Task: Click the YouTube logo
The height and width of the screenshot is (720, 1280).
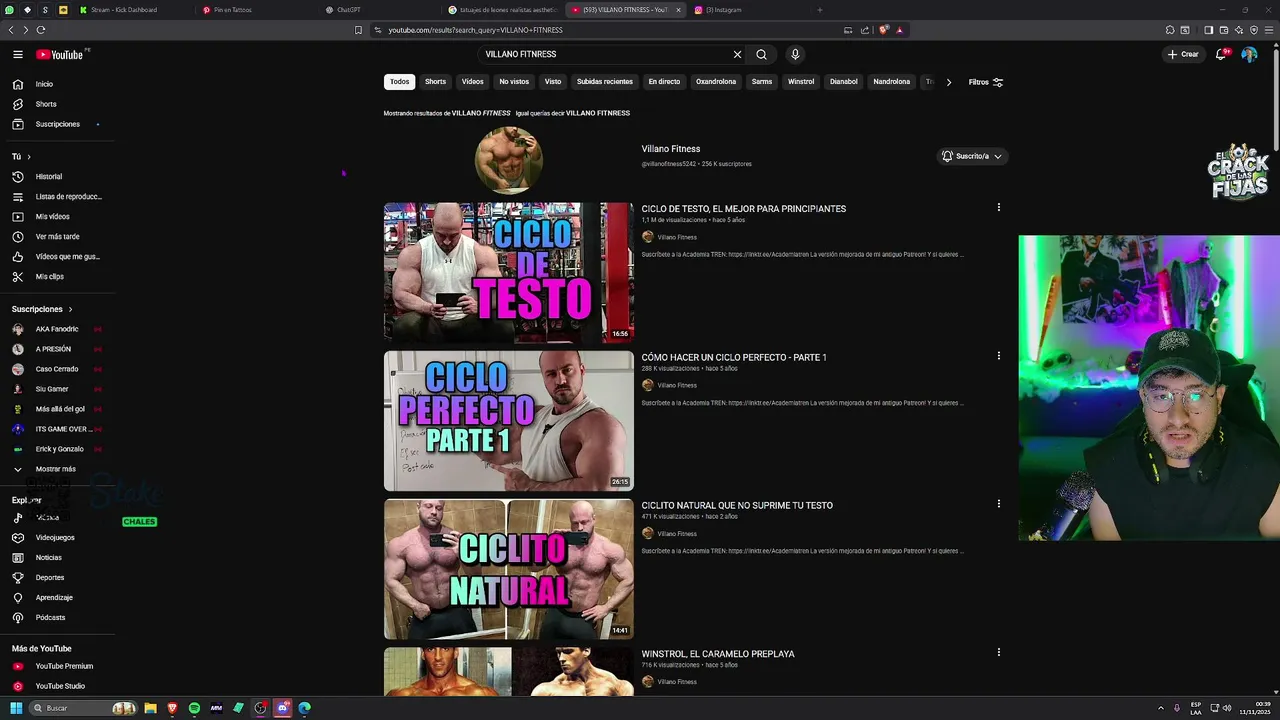Action: click(60, 55)
